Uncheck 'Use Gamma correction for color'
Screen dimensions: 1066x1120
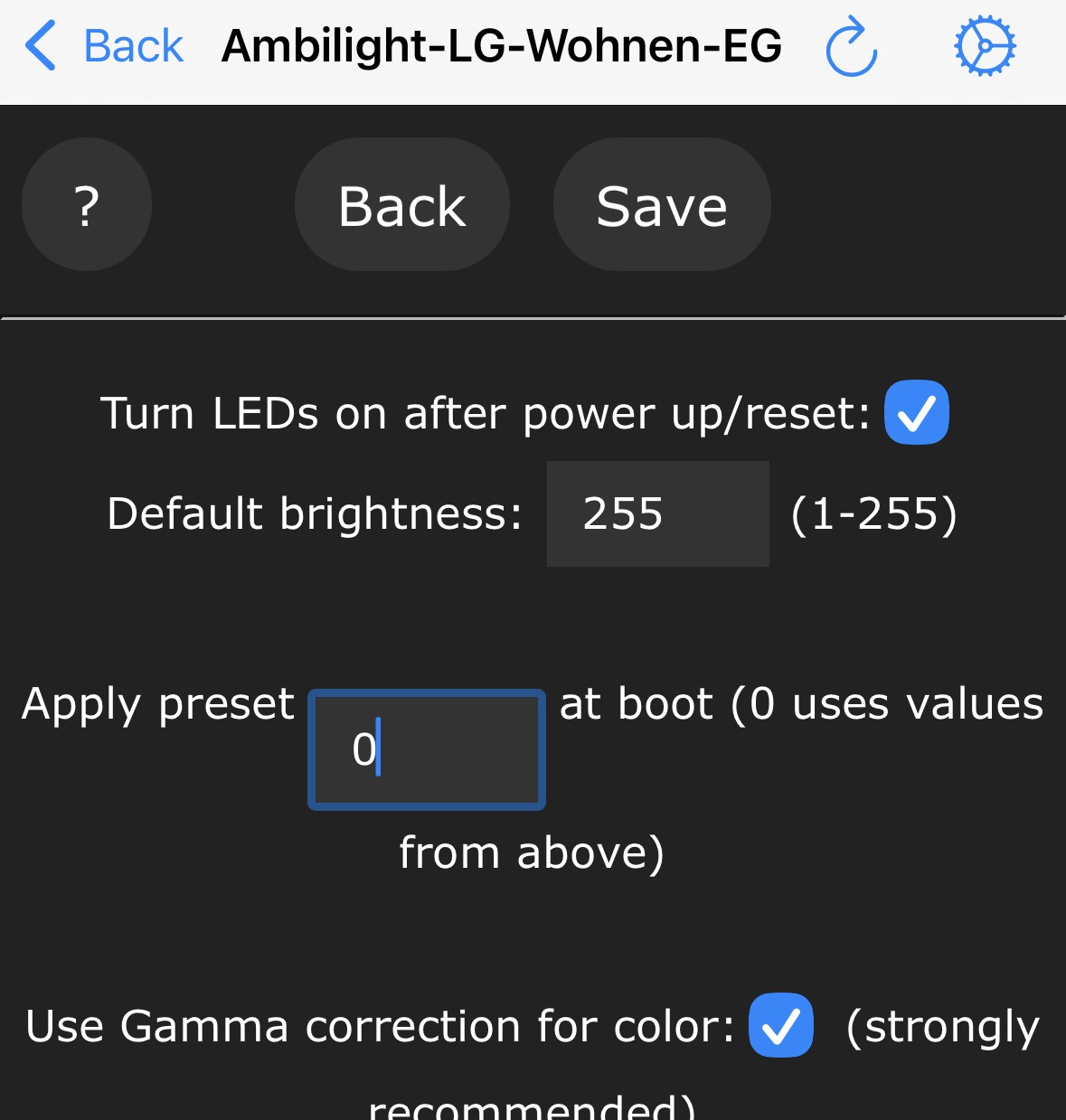point(781,1025)
